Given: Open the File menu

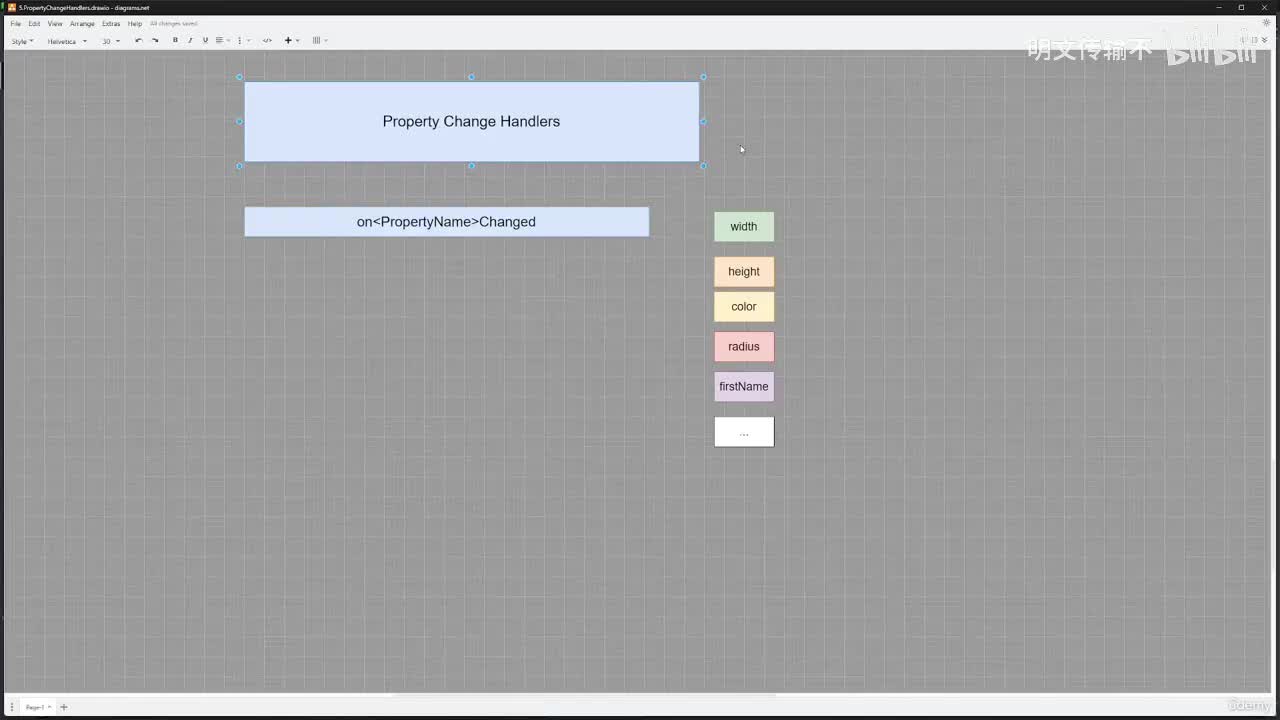Looking at the screenshot, I should coord(15,23).
